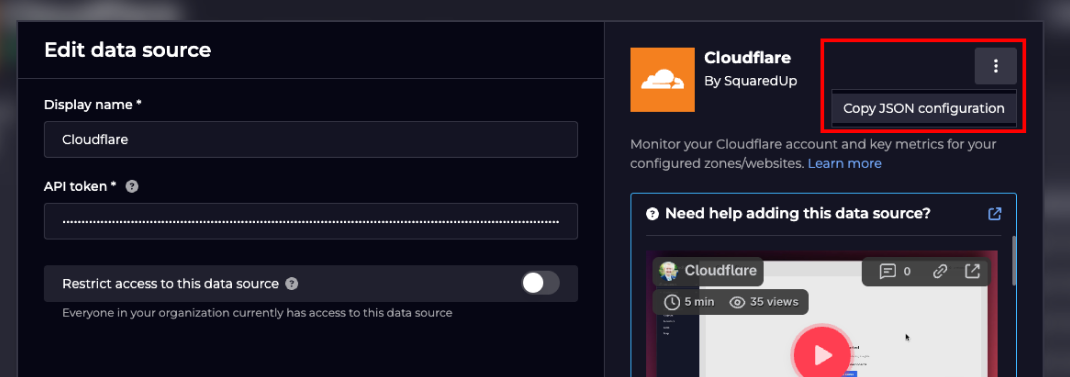Click the question mark icon beside Need help
The width and height of the screenshot is (1070, 377).
(652, 214)
